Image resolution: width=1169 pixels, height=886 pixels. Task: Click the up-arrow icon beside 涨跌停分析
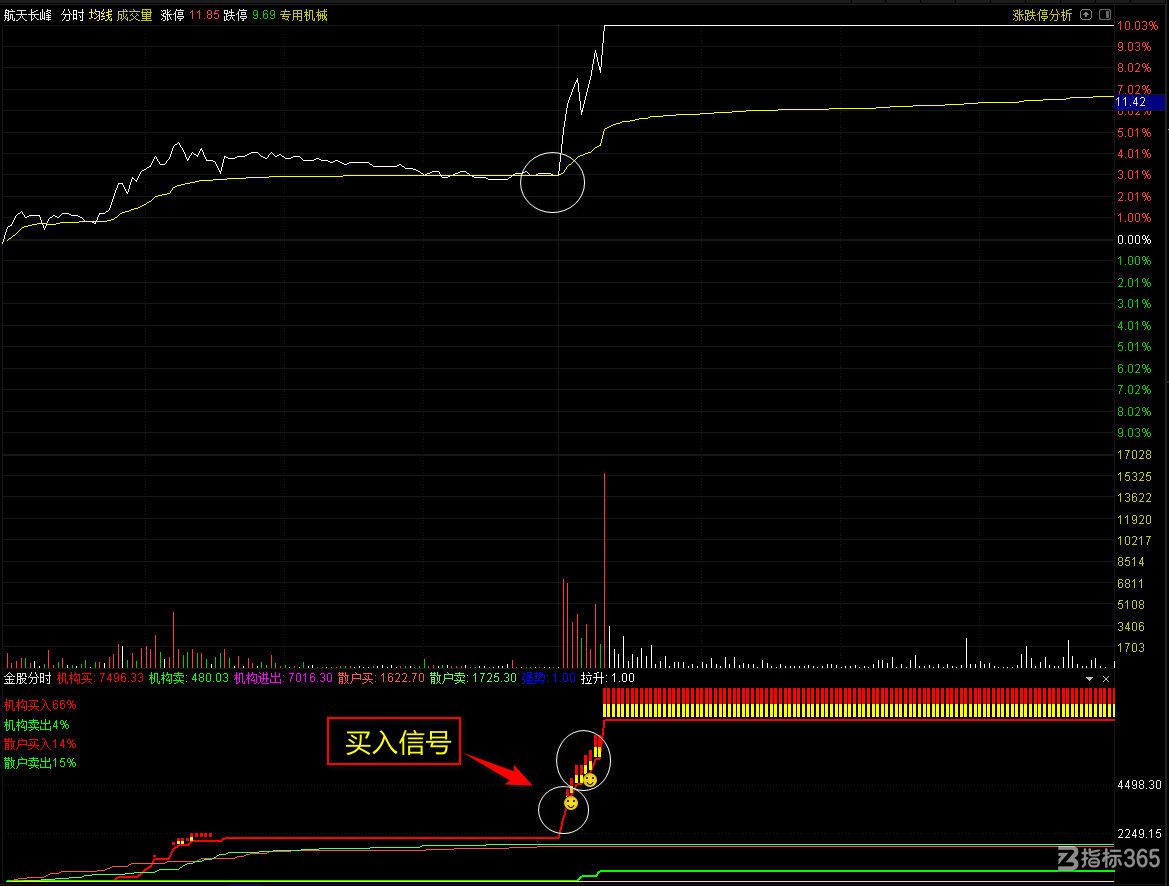coord(1086,15)
